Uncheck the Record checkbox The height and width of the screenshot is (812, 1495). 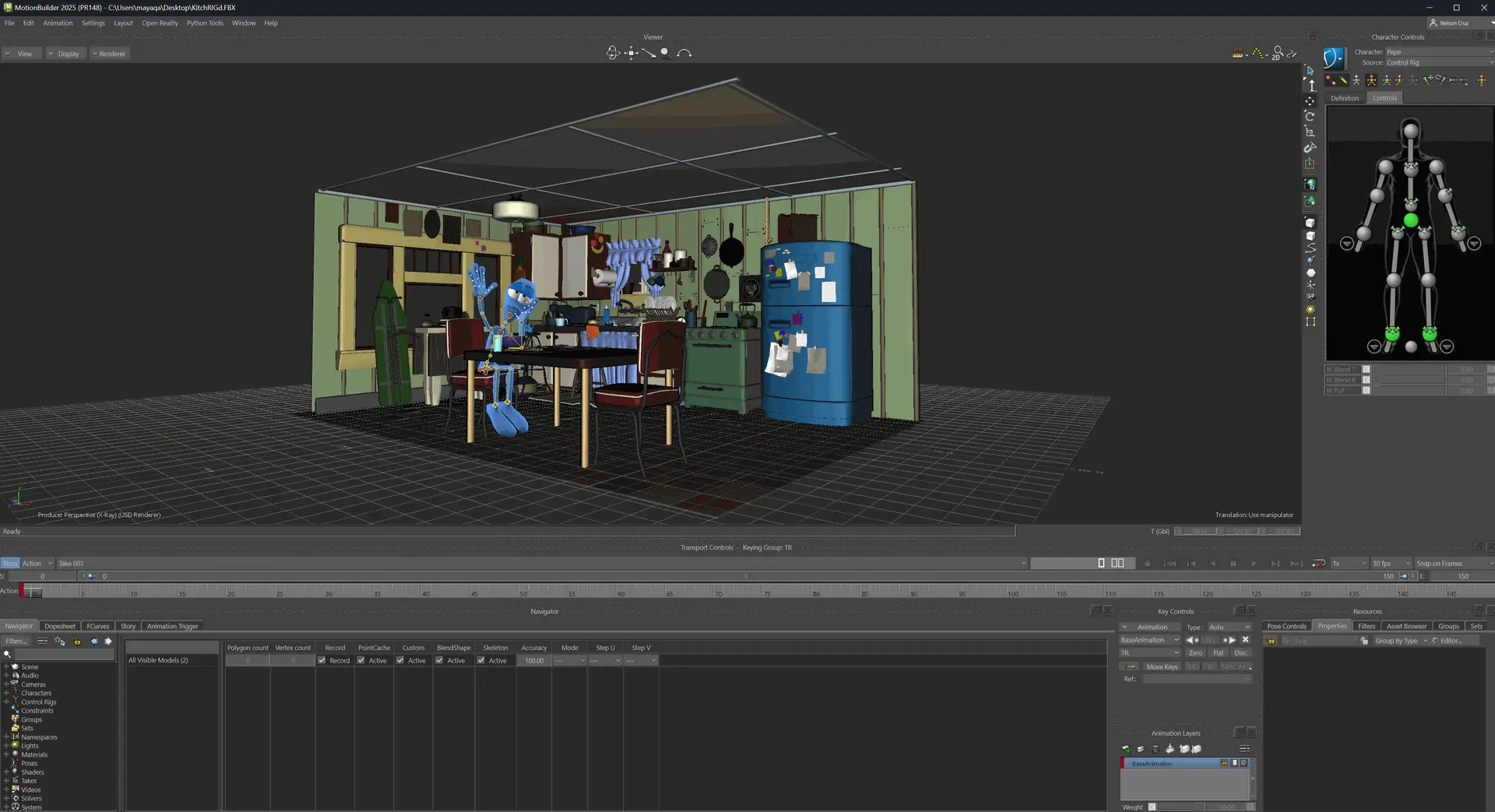[x=322, y=660]
